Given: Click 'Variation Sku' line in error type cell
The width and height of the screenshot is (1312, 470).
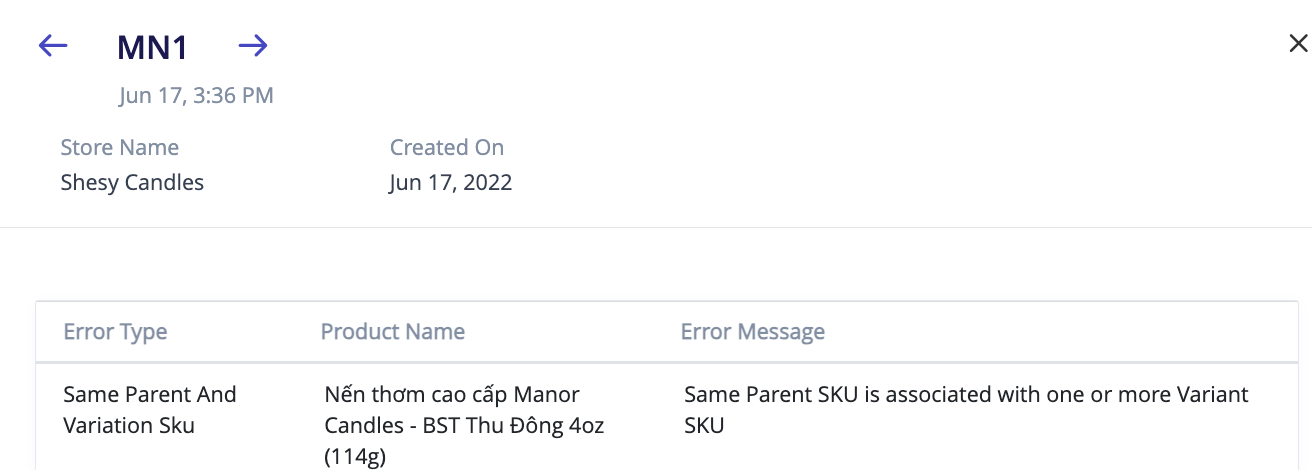Looking at the screenshot, I should tap(128, 425).
